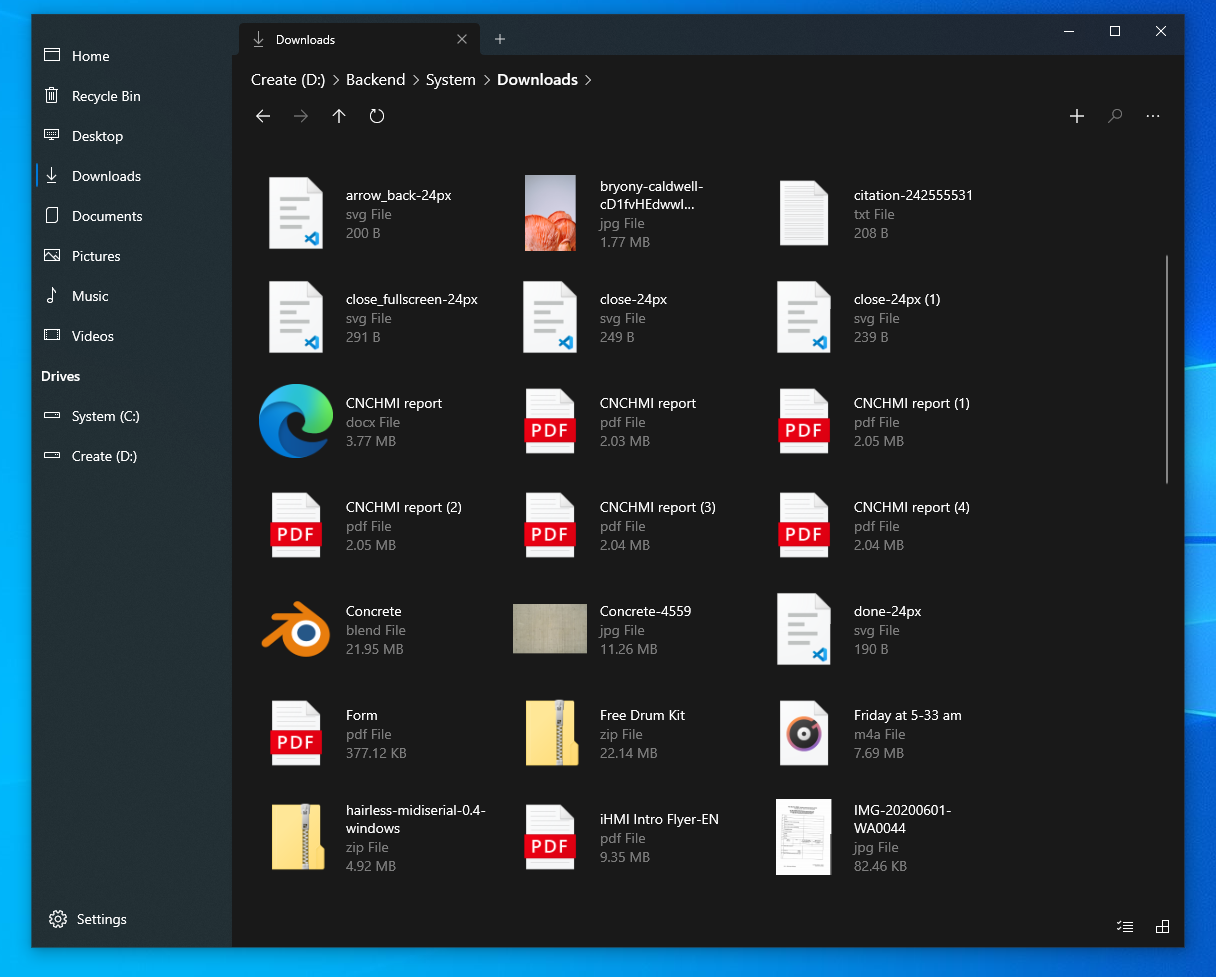Image resolution: width=1216 pixels, height=977 pixels.
Task: Select the CNCHMI report (3) PDF icon
Action: point(550,525)
